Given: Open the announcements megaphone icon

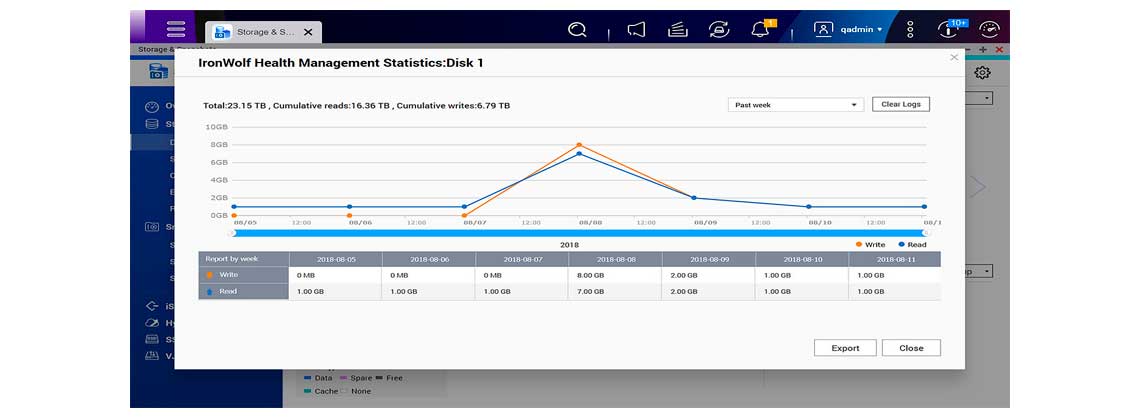Looking at the screenshot, I should pos(636,30).
